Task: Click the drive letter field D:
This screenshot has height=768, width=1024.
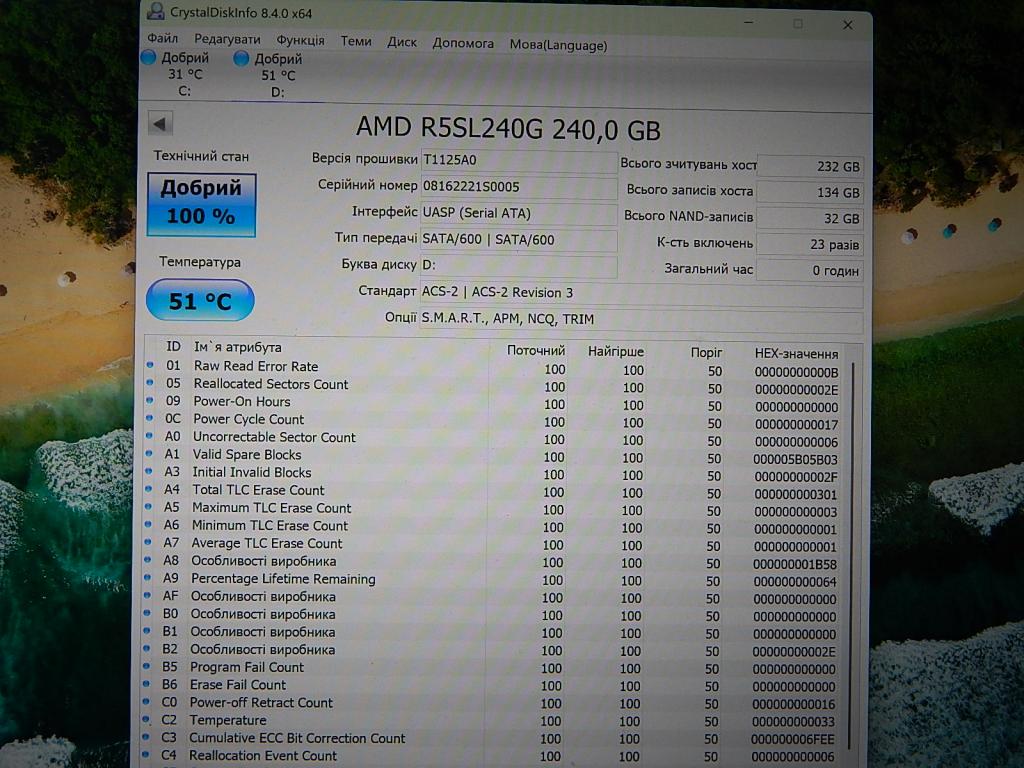Action: pos(518,265)
